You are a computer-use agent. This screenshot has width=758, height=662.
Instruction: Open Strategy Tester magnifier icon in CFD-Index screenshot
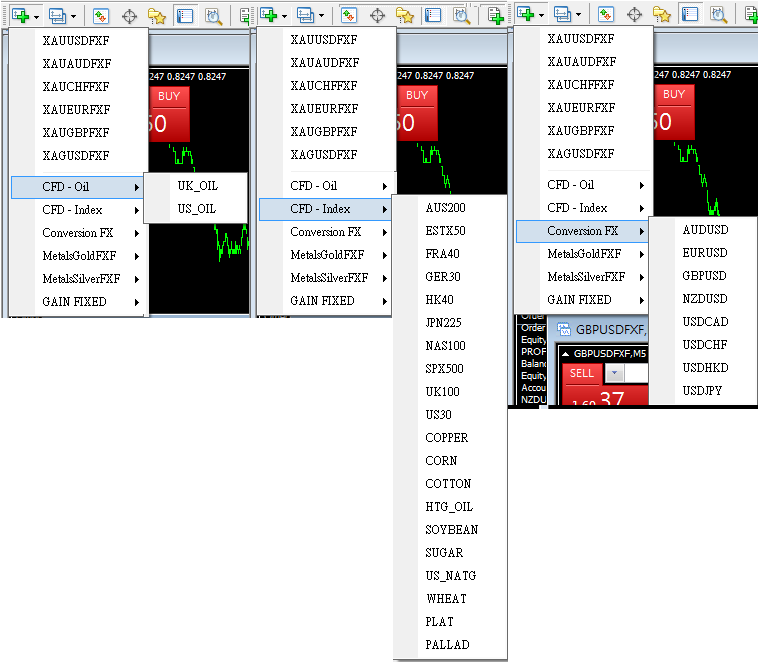(x=461, y=15)
